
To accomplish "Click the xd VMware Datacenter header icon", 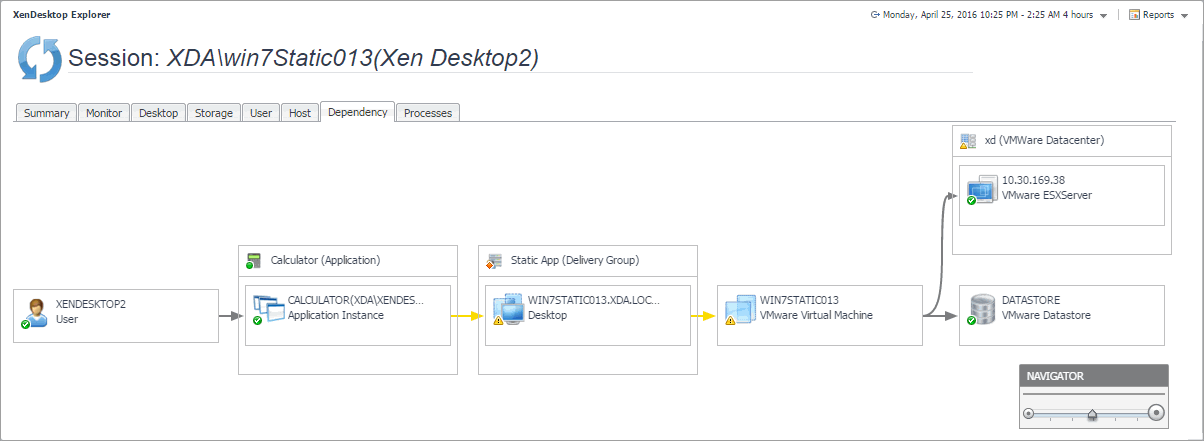I will click(967, 141).
